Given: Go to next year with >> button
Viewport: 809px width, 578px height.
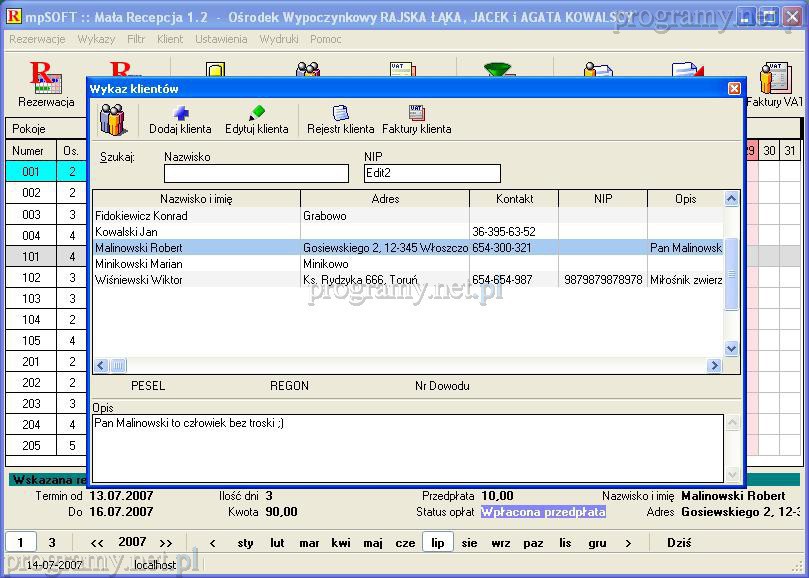Looking at the screenshot, I should point(166,543).
